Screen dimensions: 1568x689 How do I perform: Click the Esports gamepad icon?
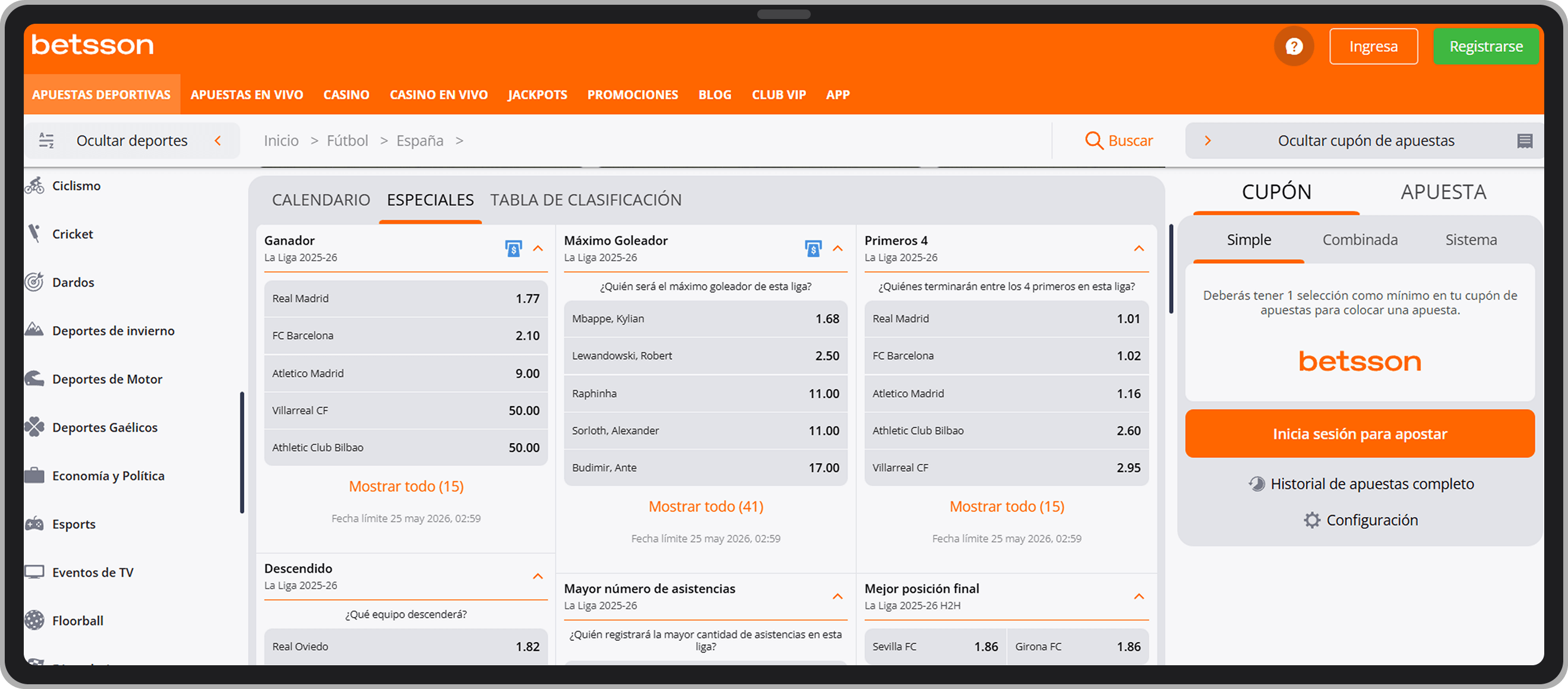[x=34, y=523]
